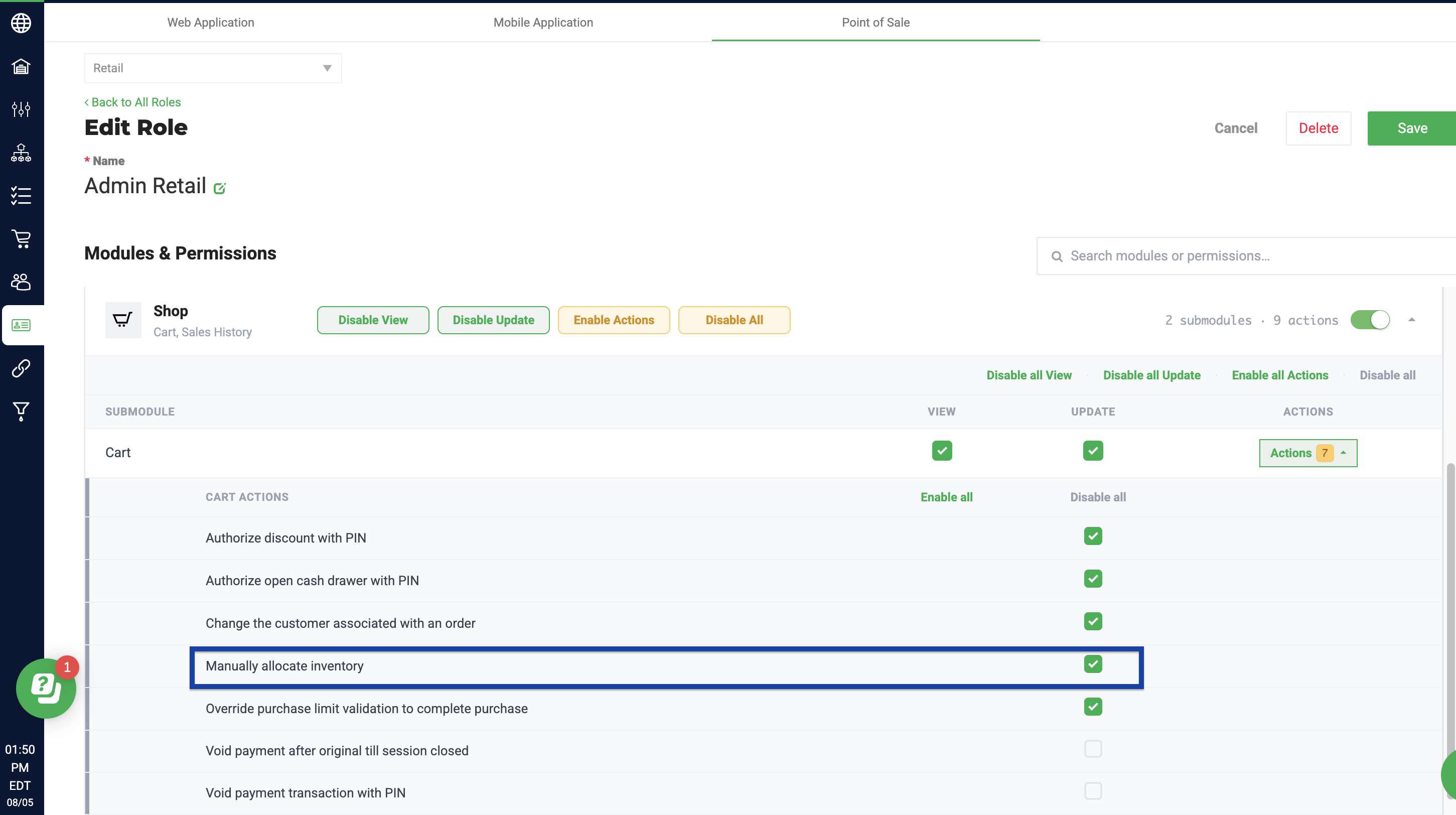Image resolution: width=1456 pixels, height=815 pixels.
Task: Click the Admin Retail role name text
Action: tap(145, 186)
